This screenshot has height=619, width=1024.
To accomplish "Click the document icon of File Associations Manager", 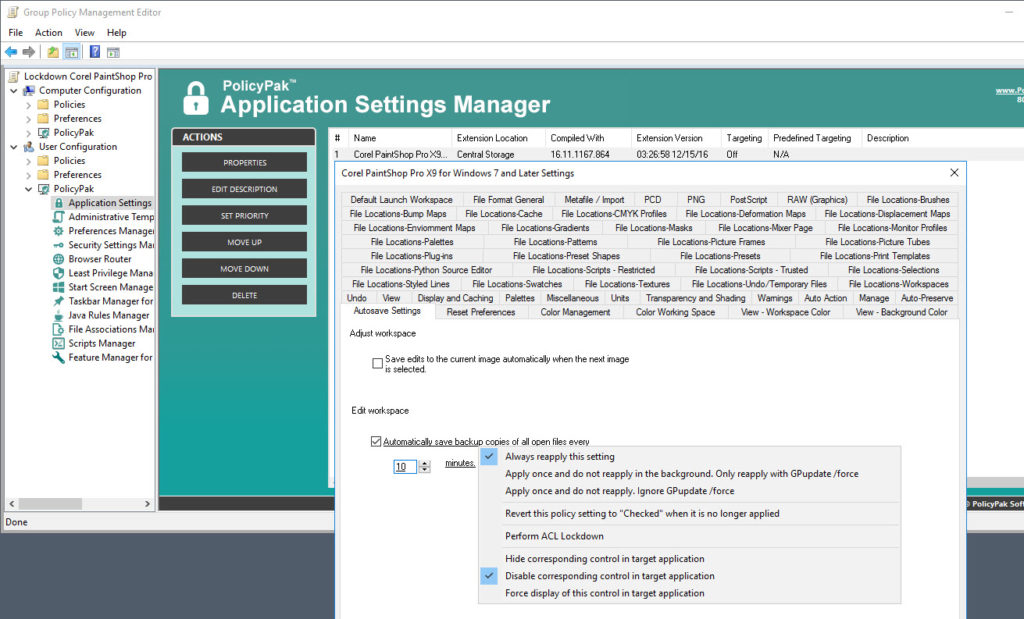I will [58, 329].
